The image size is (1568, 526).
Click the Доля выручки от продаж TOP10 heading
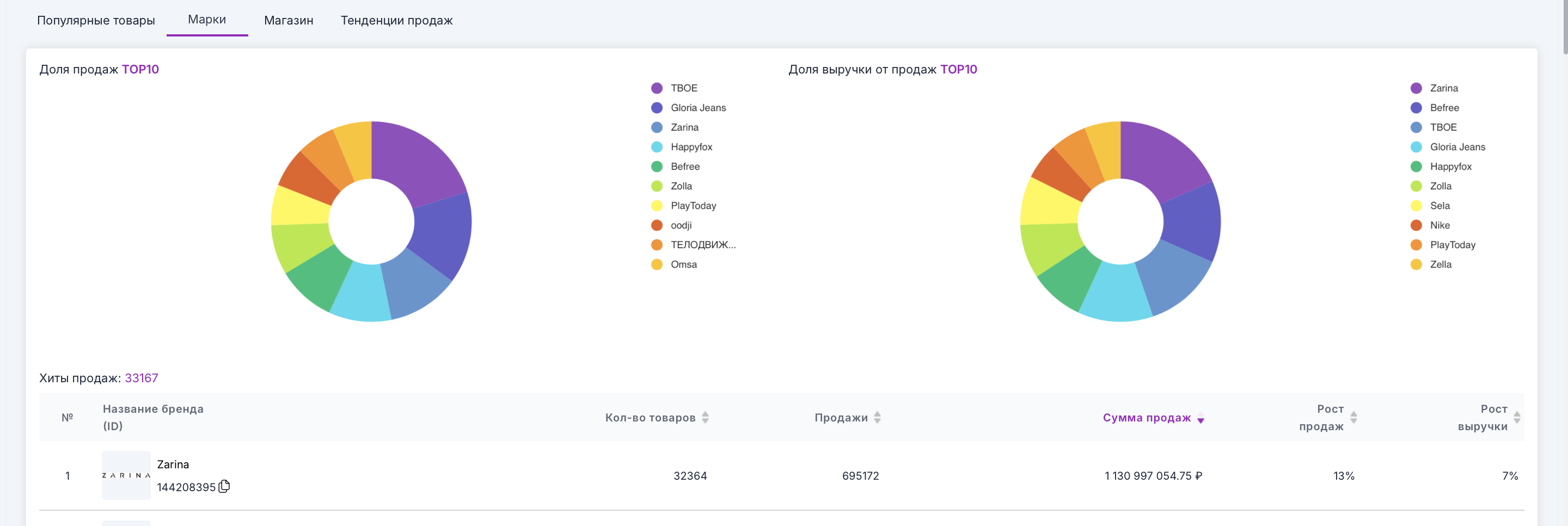(883, 69)
